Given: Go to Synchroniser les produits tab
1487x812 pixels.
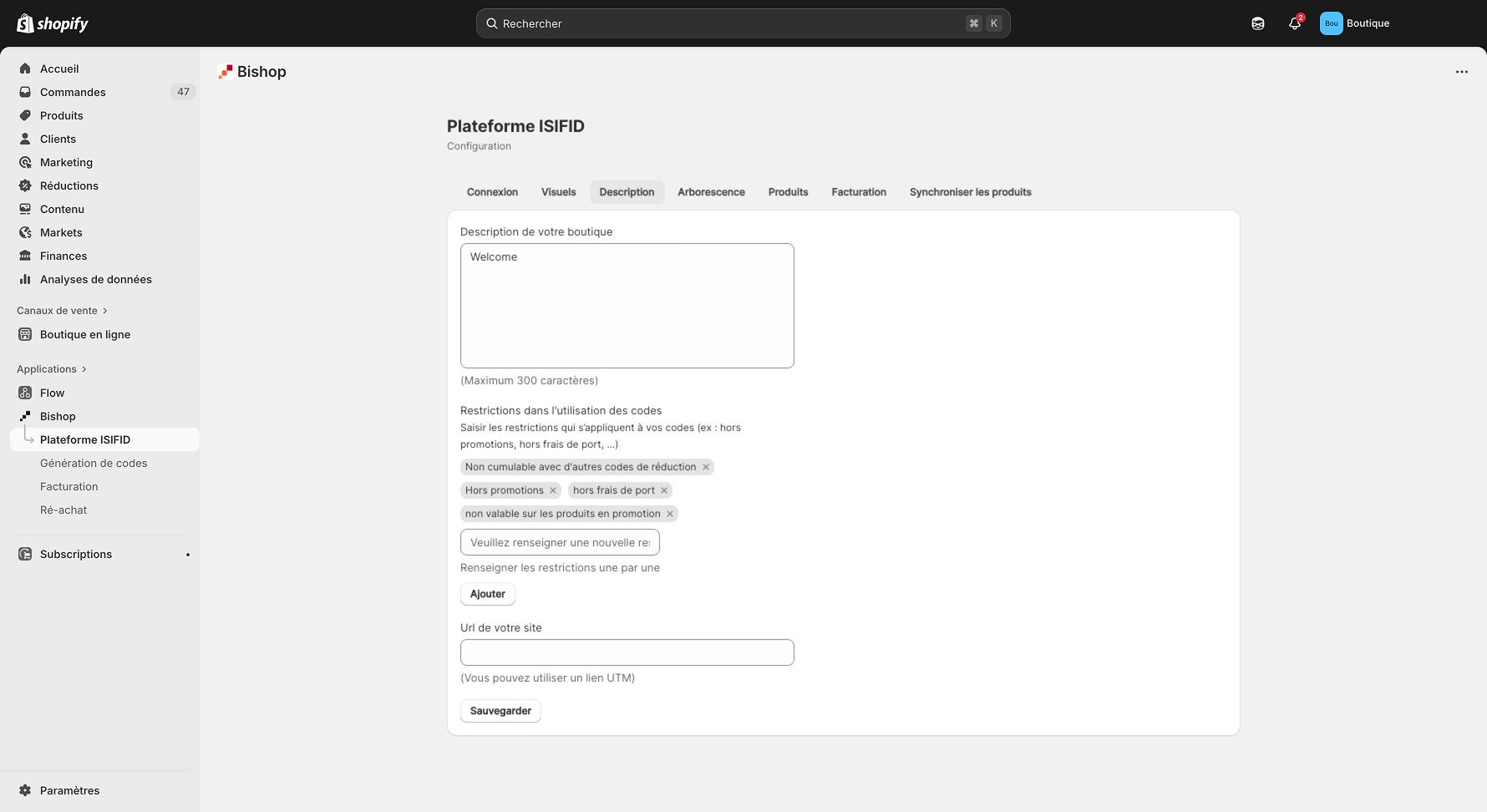Looking at the screenshot, I should click(970, 192).
